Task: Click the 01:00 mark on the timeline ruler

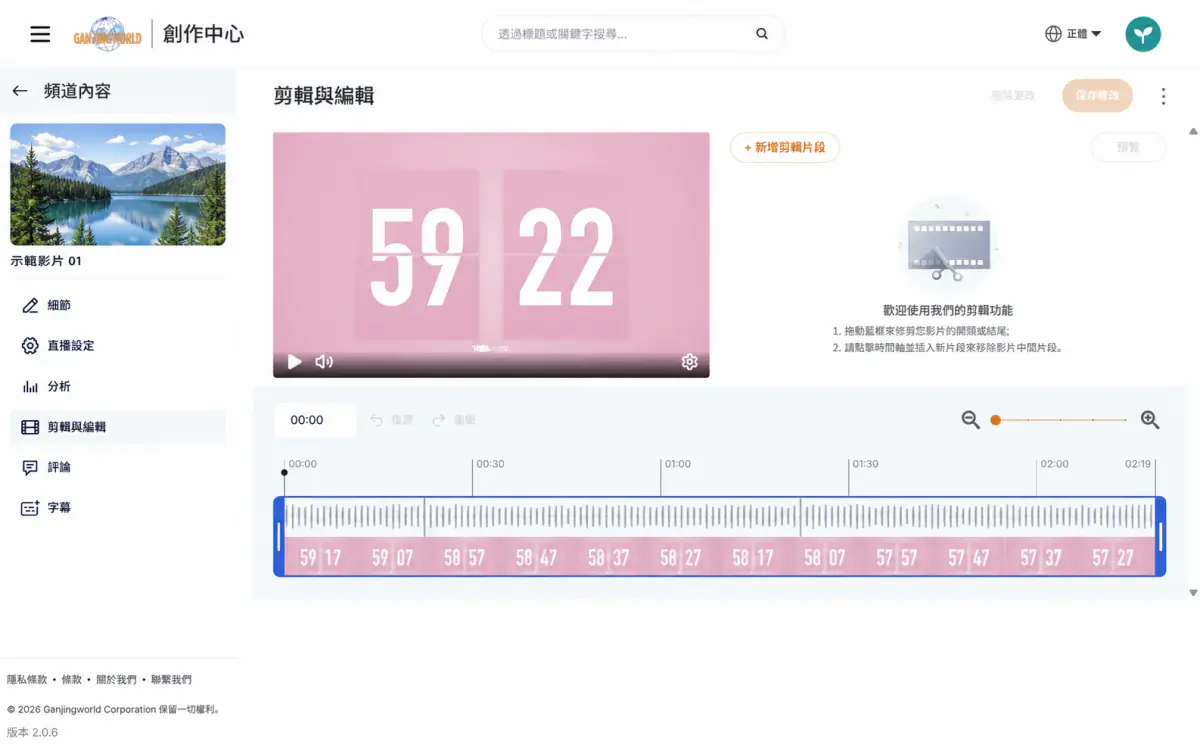Action: coord(677,464)
